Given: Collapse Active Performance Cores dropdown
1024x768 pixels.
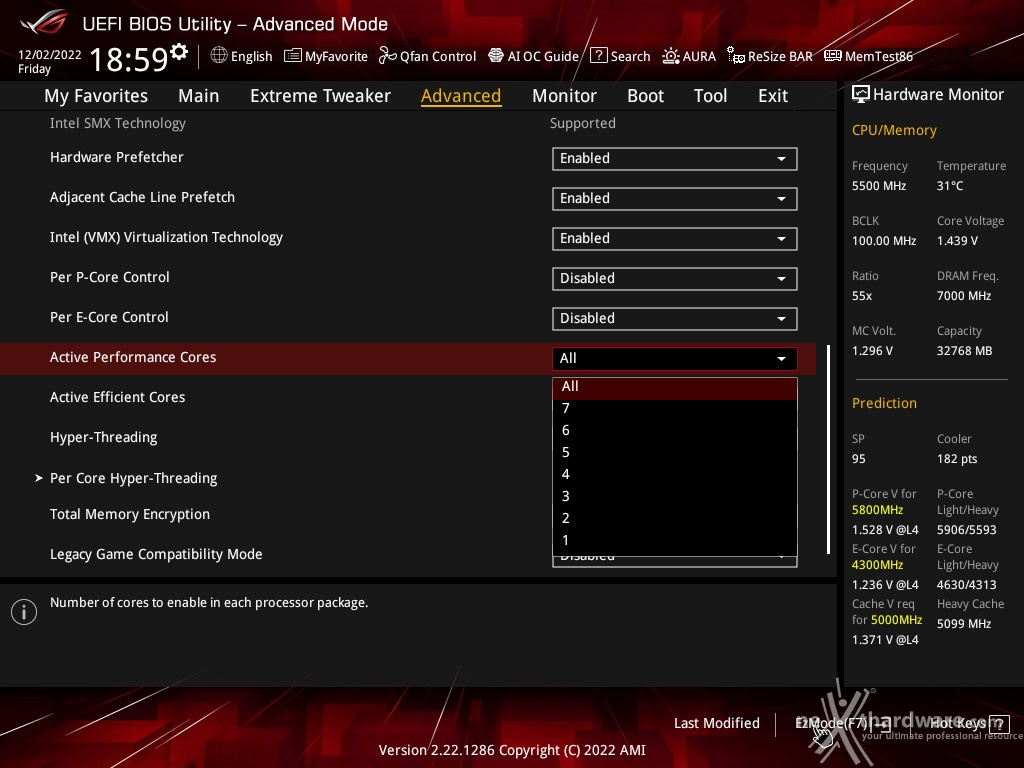Looking at the screenshot, I should tap(675, 359).
